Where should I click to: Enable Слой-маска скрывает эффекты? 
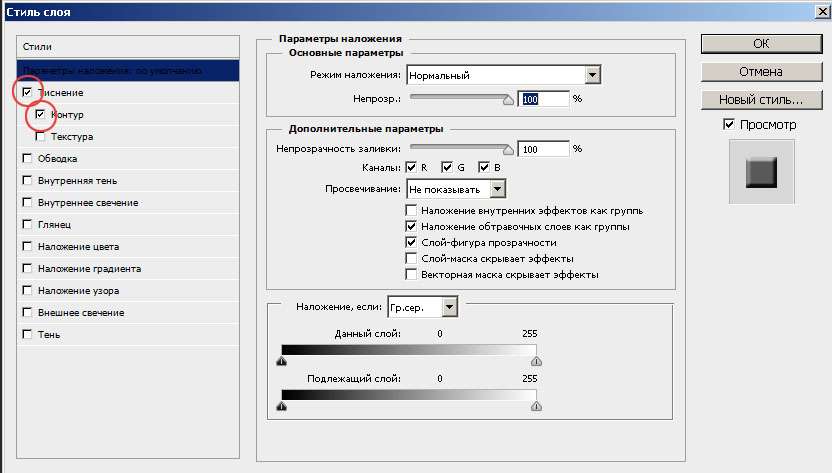tap(411, 259)
